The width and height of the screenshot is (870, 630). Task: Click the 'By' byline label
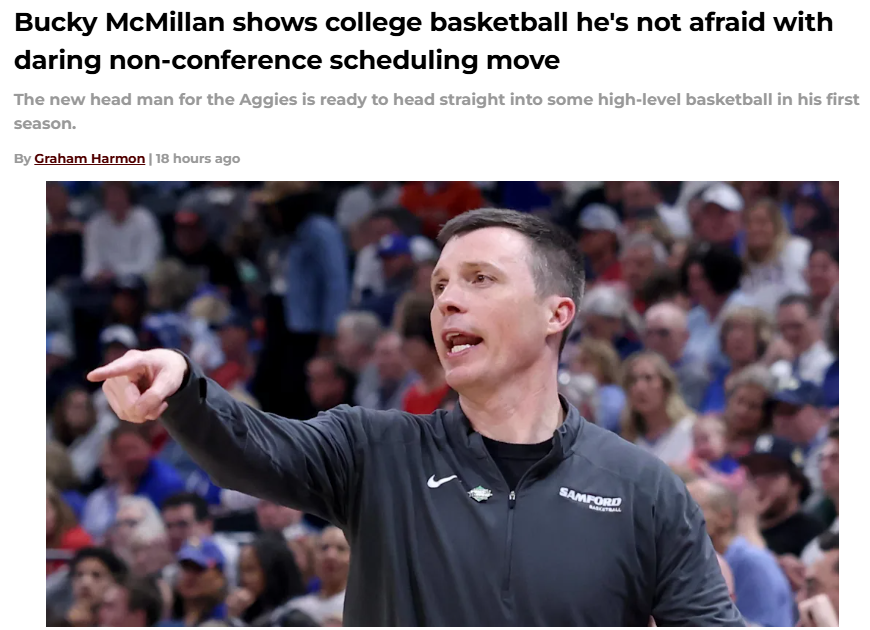[22, 159]
